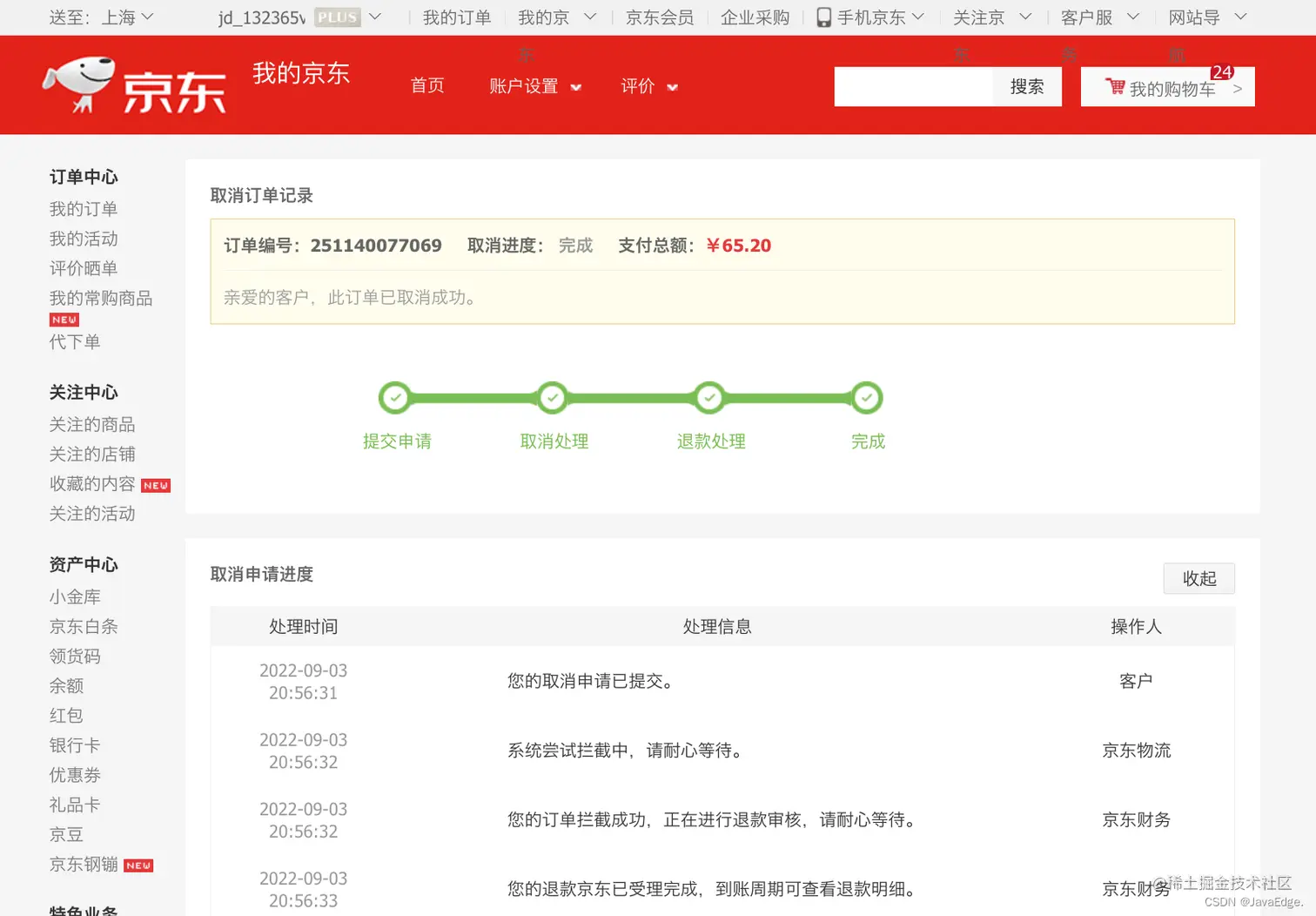The image size is (1316, 916).
Task: Click the NEW badge beside 收藏的内容
Action: point(156,486)
